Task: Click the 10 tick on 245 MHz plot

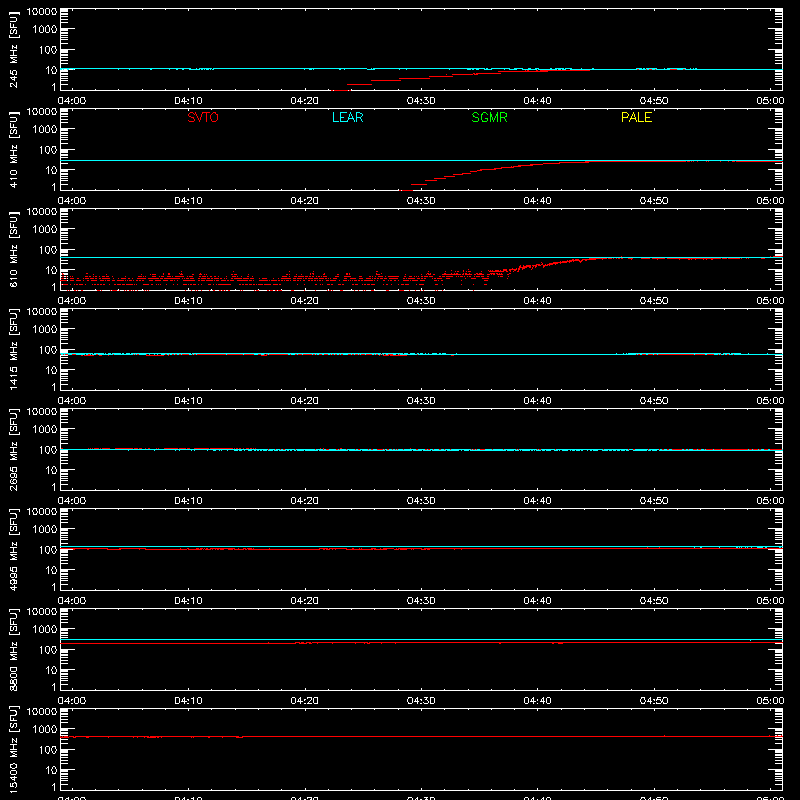Action: tap(52, 70)
